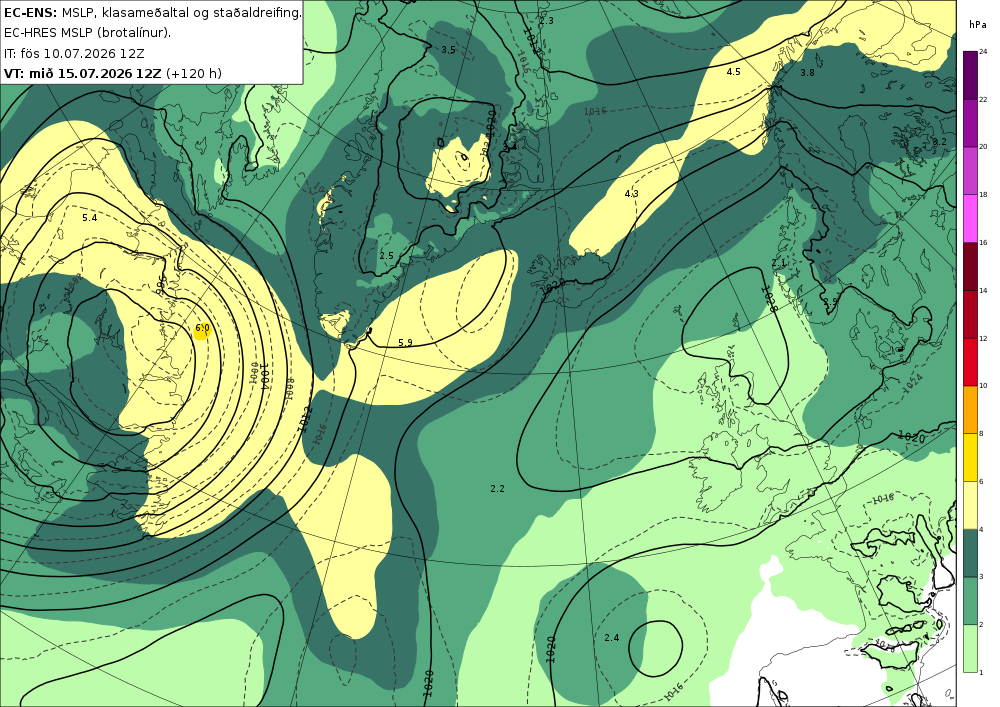Click the VT valid time line in header
The image size is (1000, 707).
tap(113, 73)
